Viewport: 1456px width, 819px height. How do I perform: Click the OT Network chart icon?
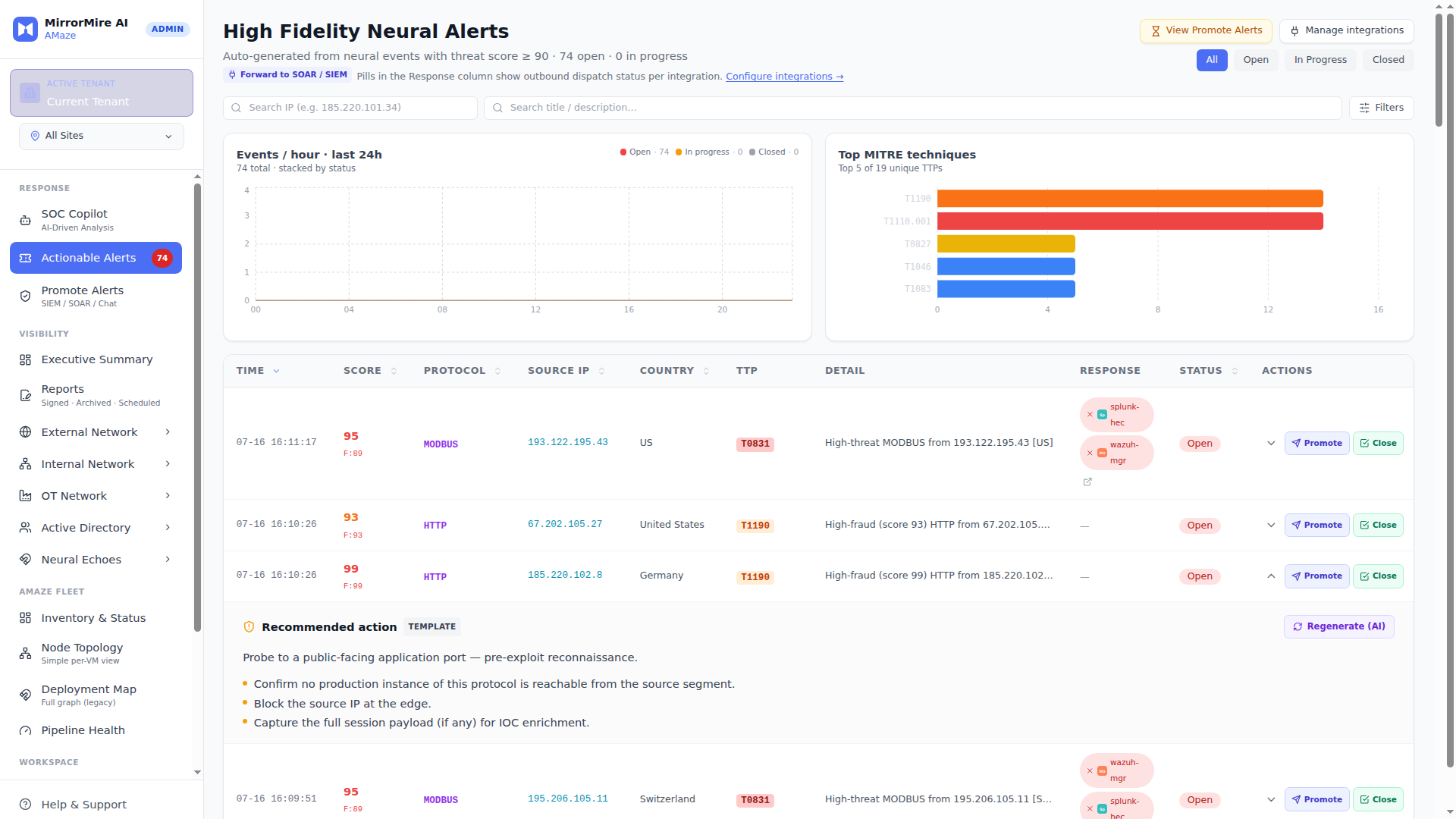(25, 496)
